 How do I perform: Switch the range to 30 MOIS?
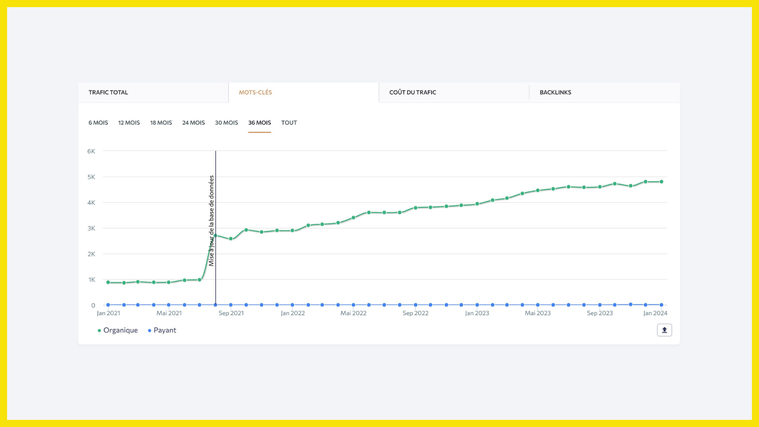(x=226, y=123)
